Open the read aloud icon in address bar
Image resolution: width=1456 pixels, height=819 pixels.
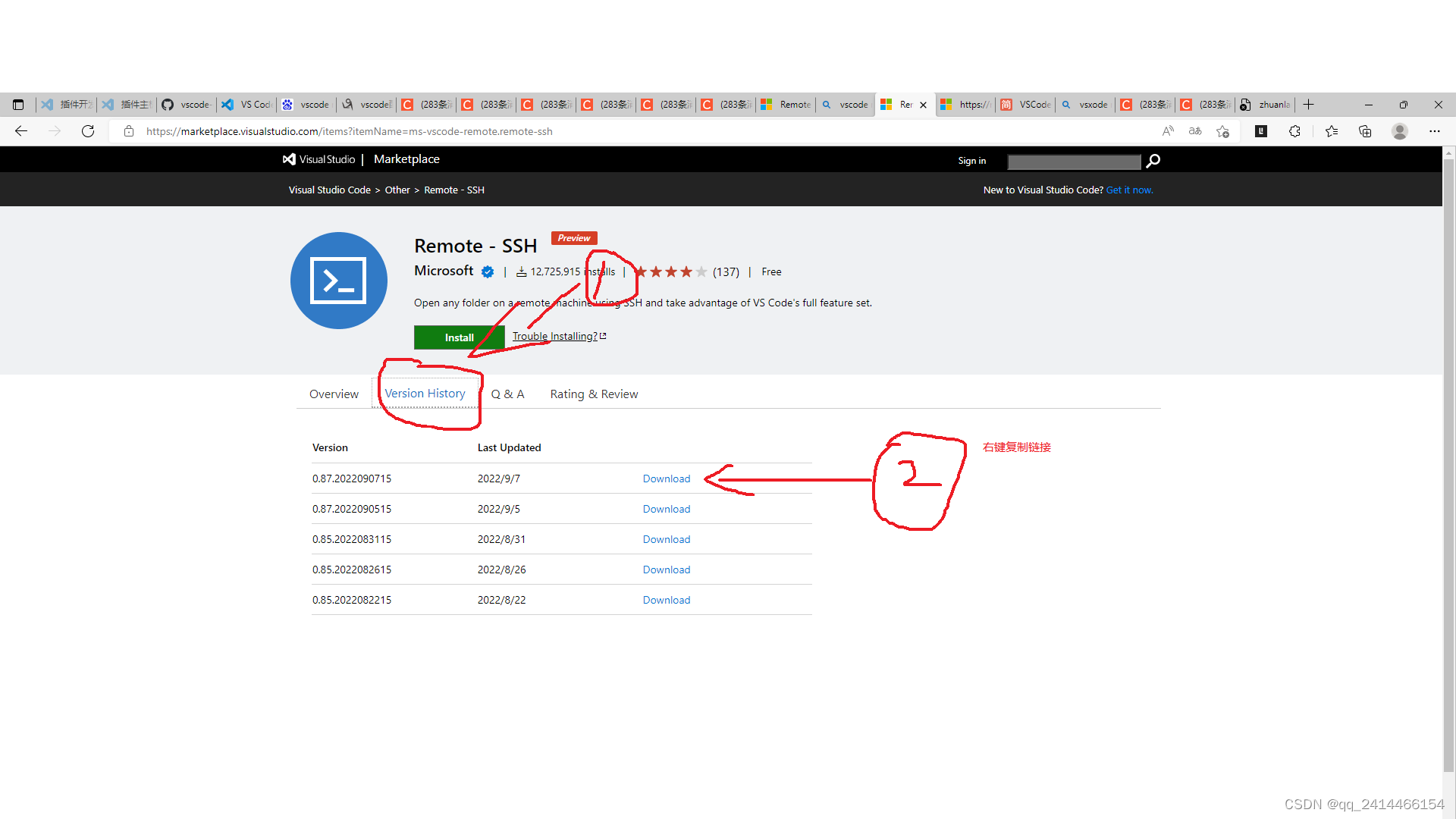(x=1168, y=131)
